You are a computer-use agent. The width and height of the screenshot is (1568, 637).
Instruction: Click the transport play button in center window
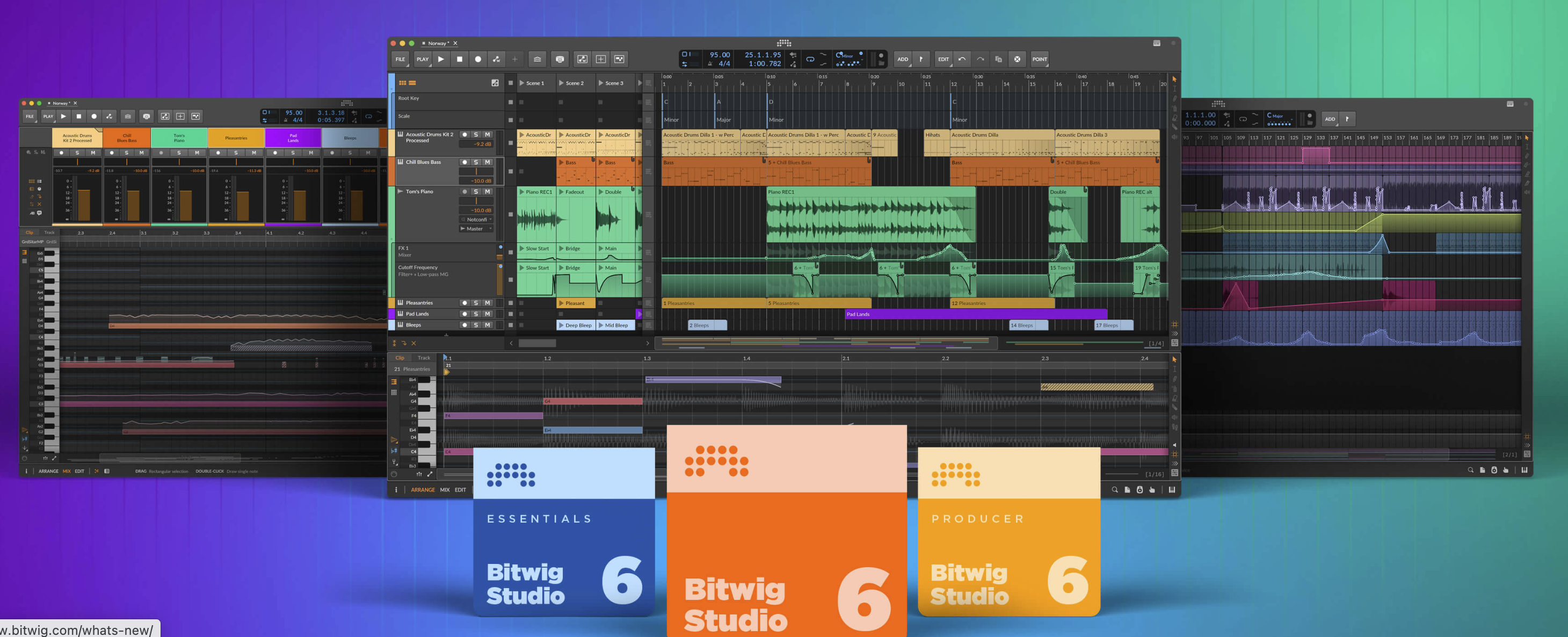click(441, 59)
